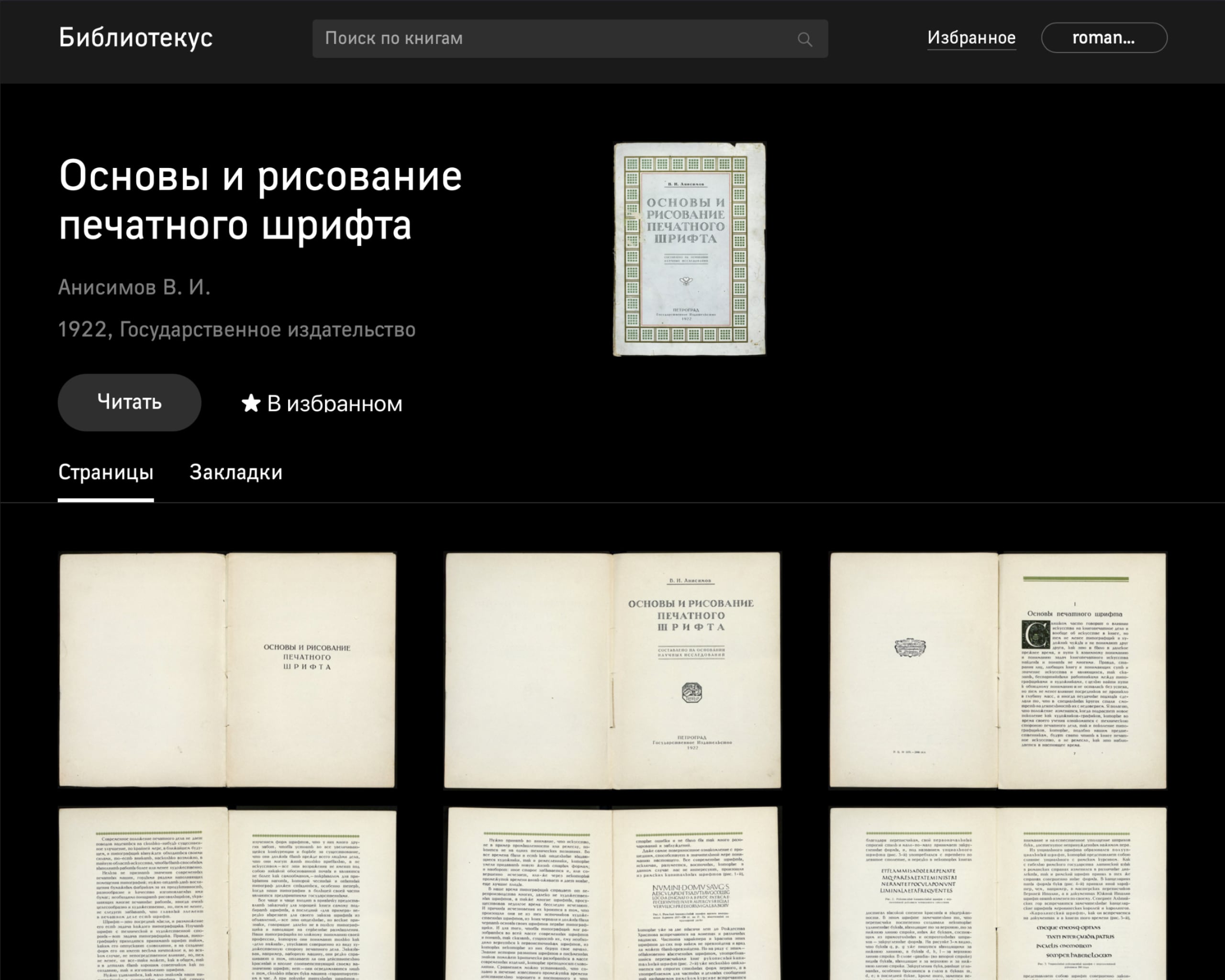Screen dimensions: 1225x980
Task: Open spread with uncial script samples
Action: point(998,893)
